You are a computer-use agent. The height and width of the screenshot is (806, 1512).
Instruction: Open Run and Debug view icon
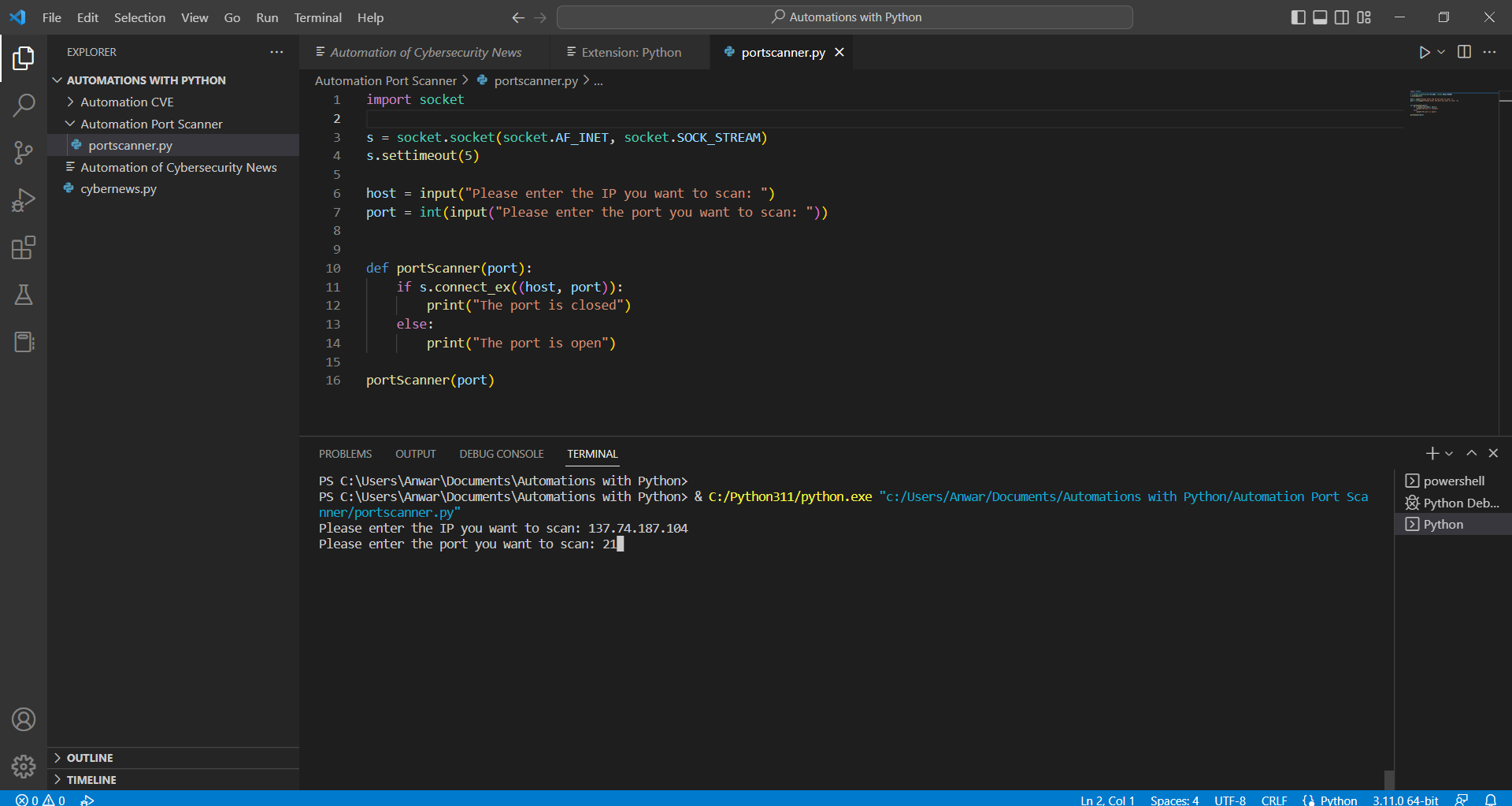click(x=24, y=200)
